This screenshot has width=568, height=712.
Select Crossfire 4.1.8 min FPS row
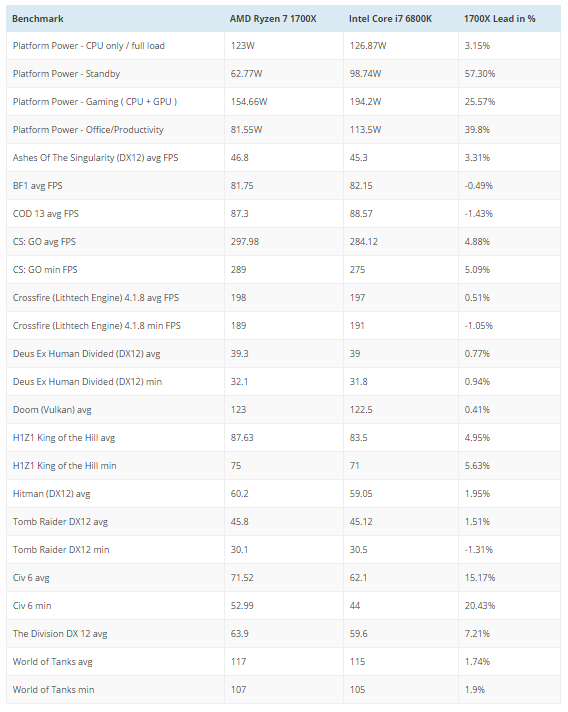pos(283,326)
